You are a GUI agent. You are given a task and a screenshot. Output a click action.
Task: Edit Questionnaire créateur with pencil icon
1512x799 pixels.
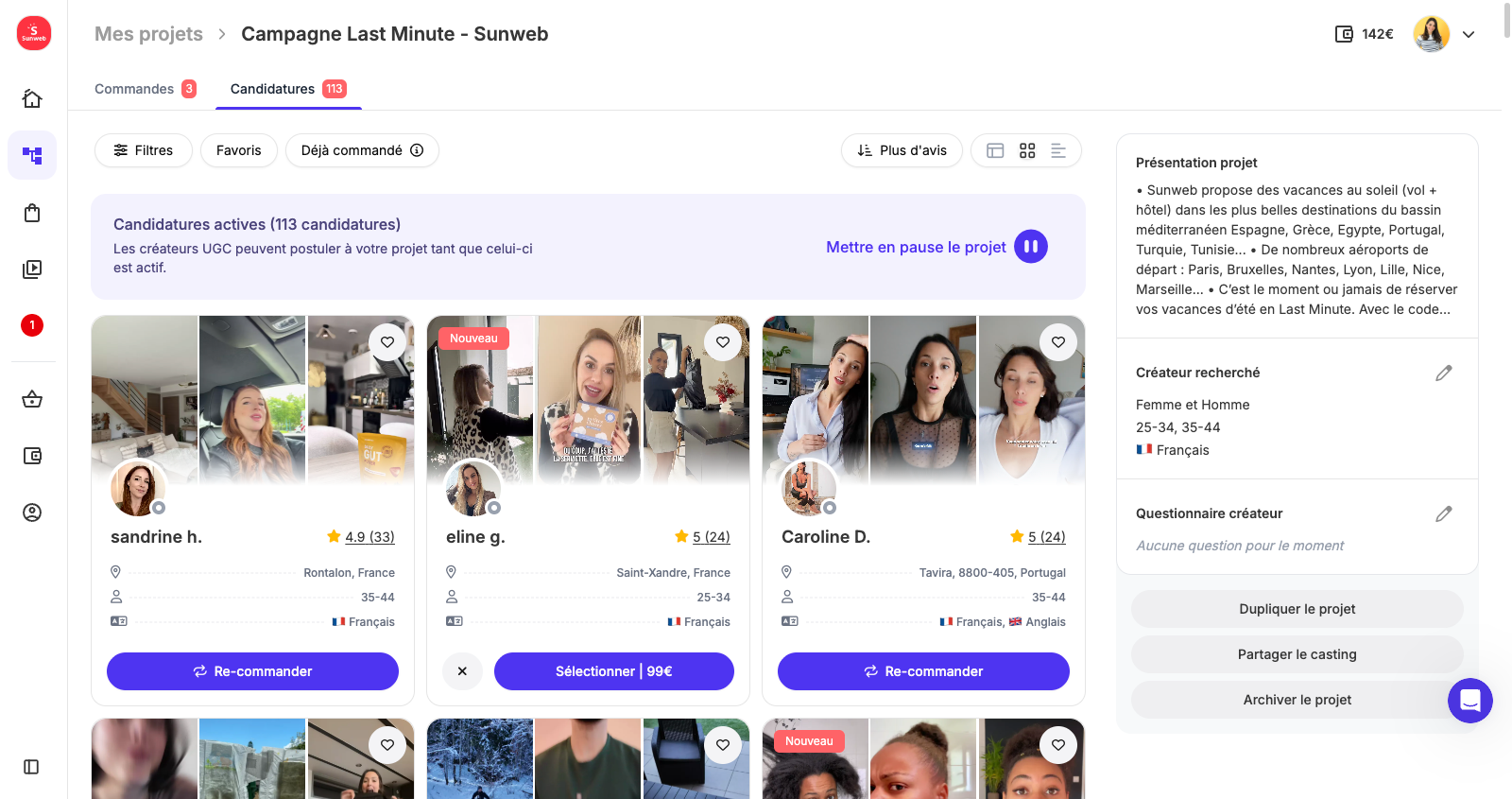[x=1444, y=513]
